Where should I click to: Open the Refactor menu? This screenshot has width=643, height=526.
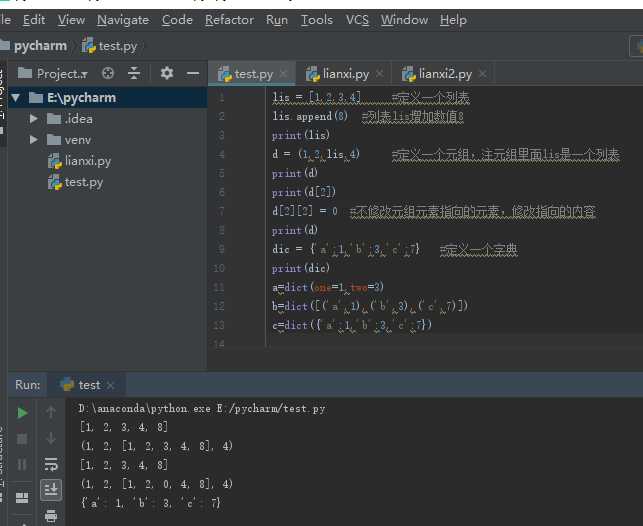pos(229,20)
